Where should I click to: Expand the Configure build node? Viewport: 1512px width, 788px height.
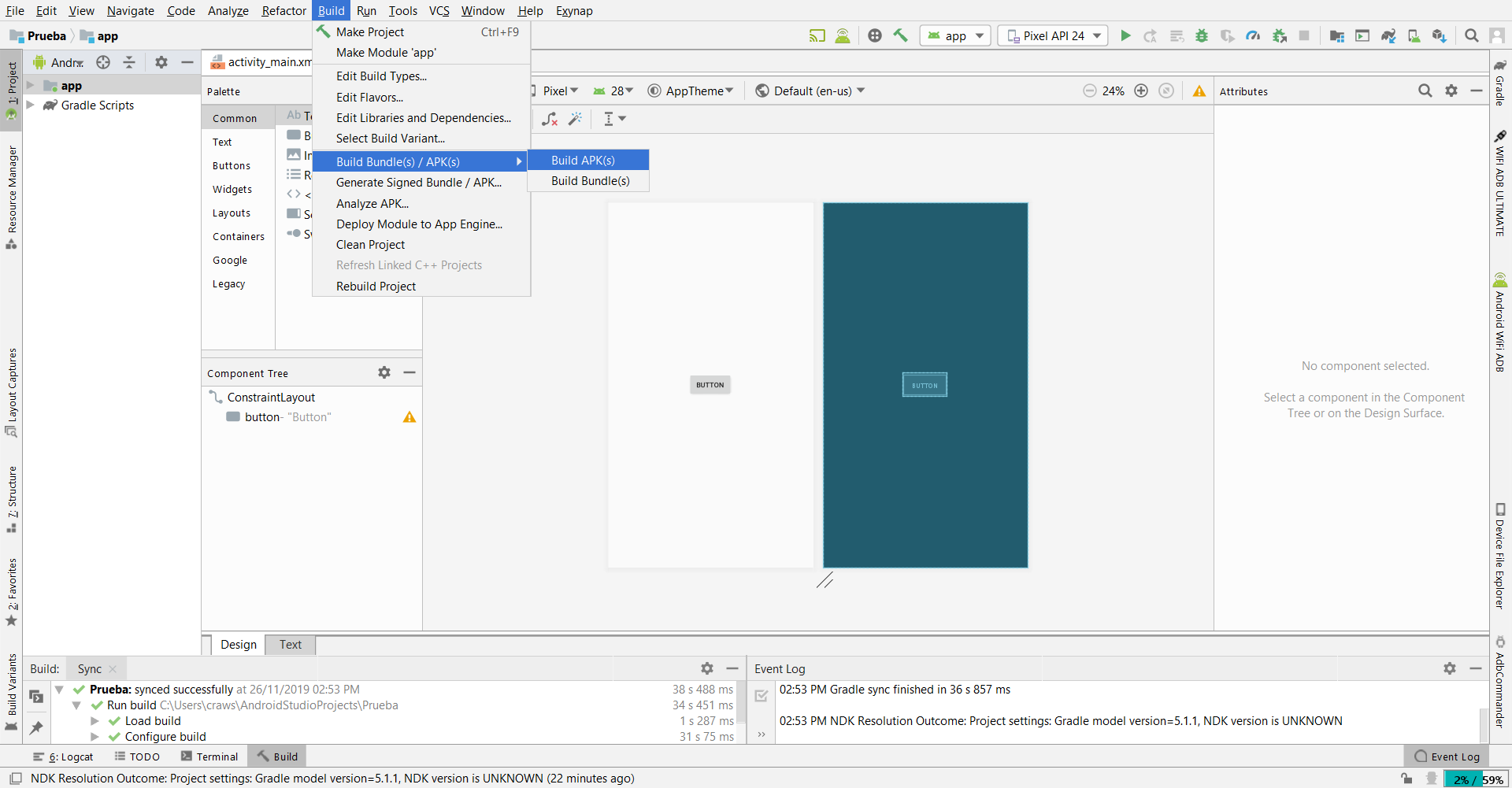coord(94,737)
